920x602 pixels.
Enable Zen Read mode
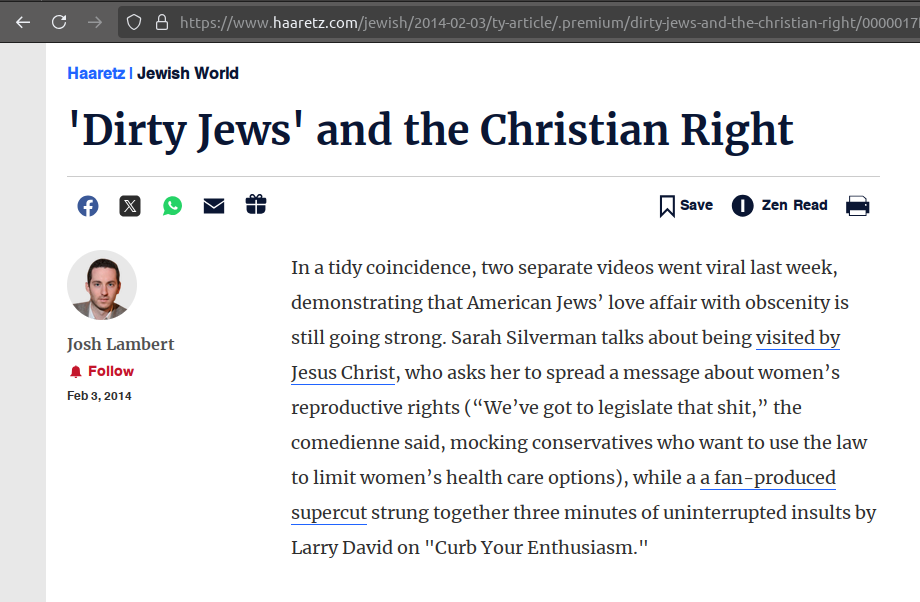pyautogui.click(x=779, y=205)
